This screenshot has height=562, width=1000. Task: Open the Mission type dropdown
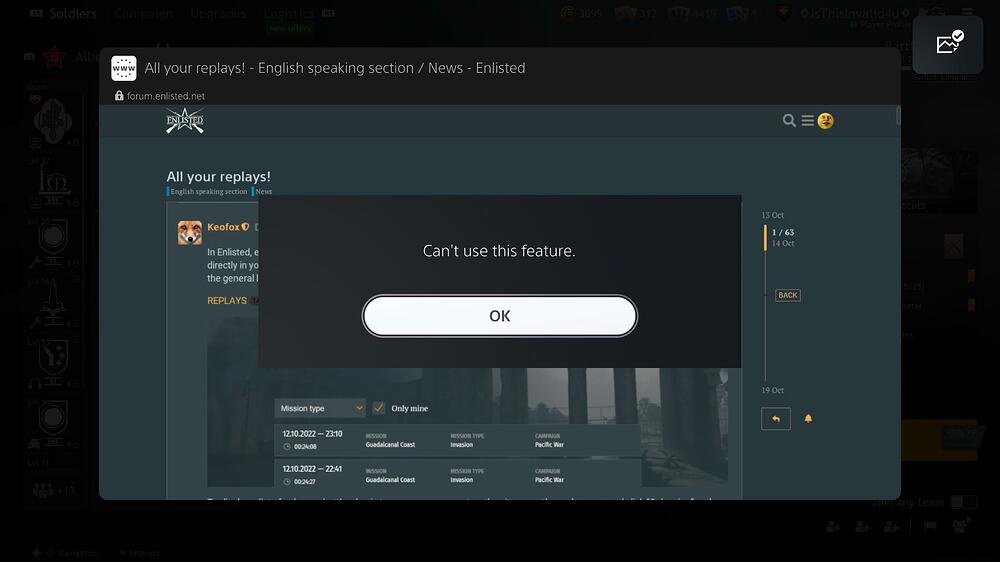tap(320, 408)
